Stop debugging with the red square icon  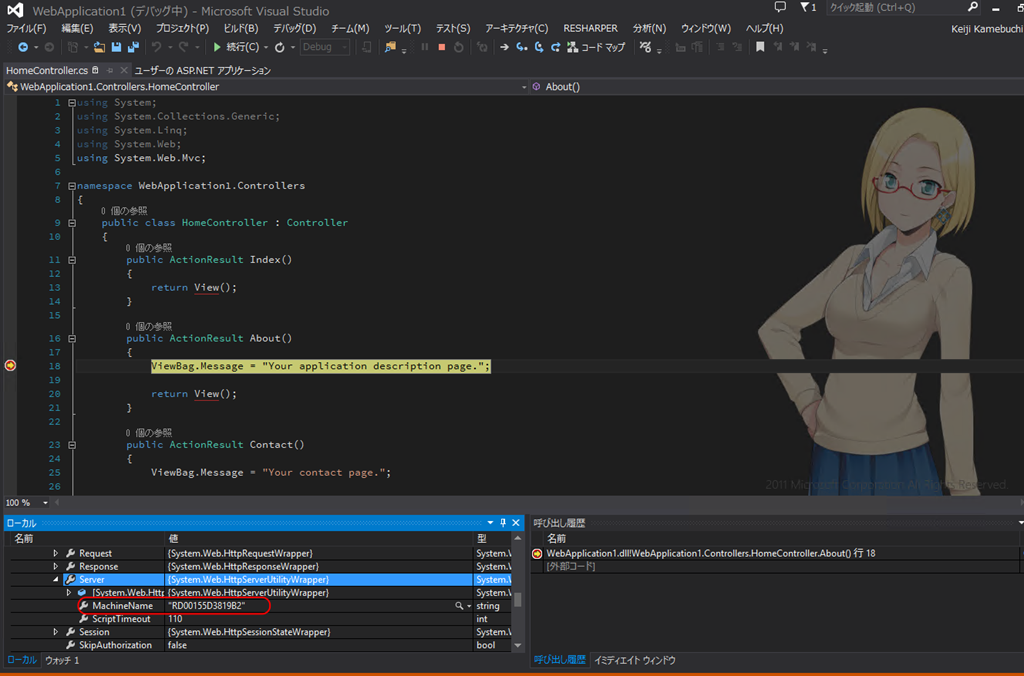click(x=441, y=47)
